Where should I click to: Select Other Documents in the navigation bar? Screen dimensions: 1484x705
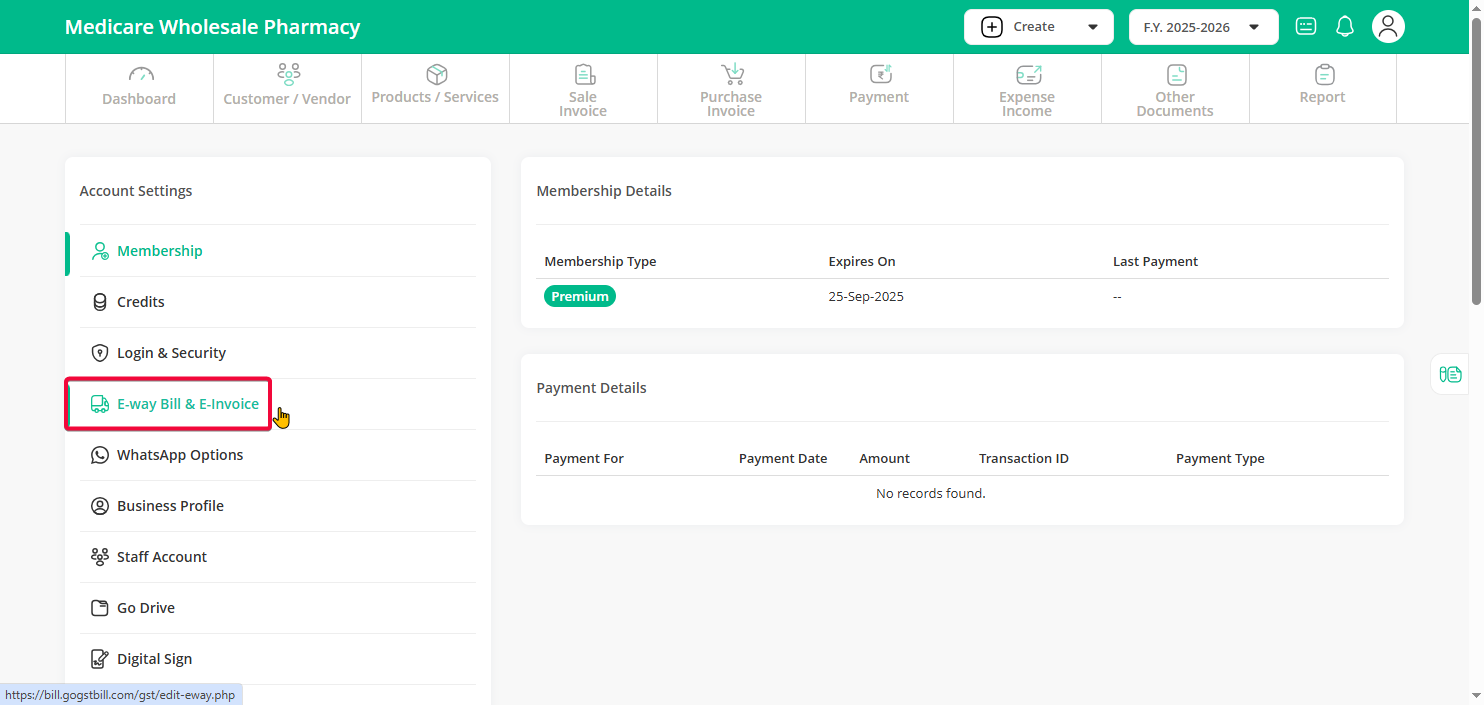tap(1175, 89)
